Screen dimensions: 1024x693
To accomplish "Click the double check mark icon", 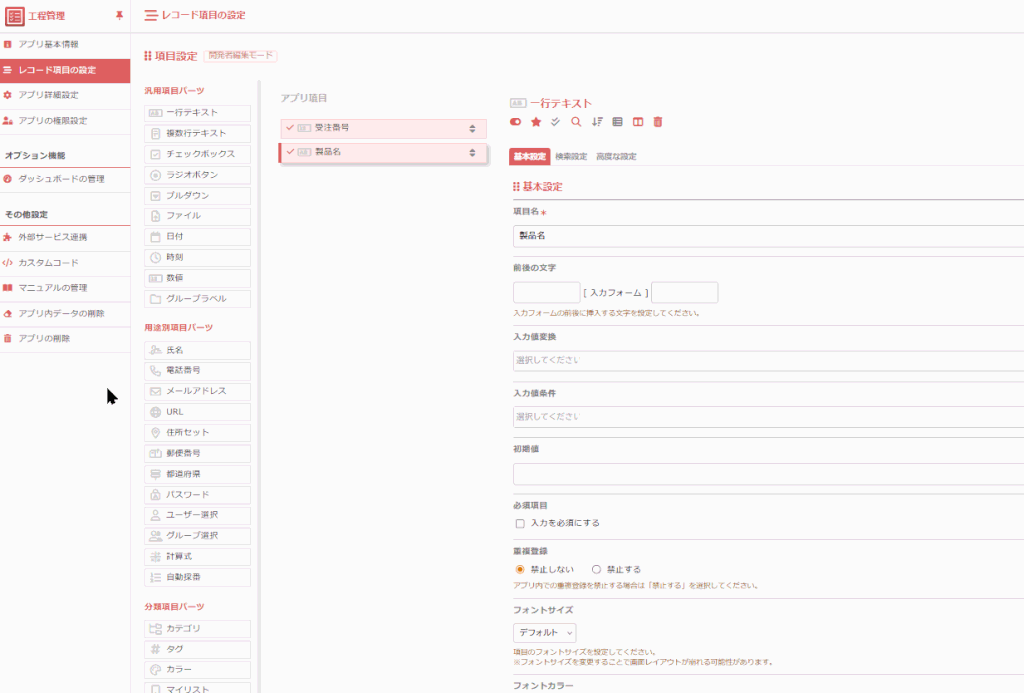I will [556, 122].
